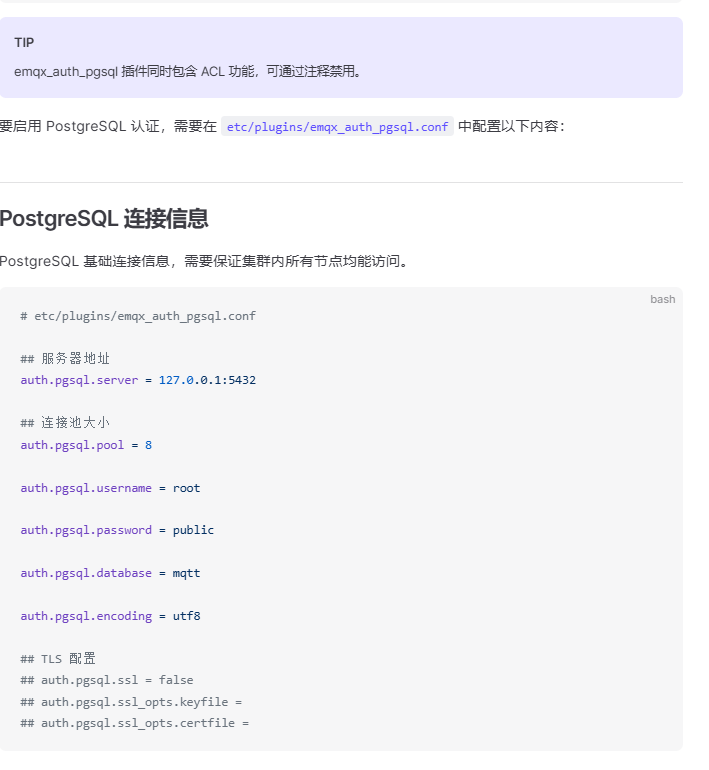The image size is (709, 770).
Task: Click the auth.pgsql.encoding key
Action: tap(86, 616)
